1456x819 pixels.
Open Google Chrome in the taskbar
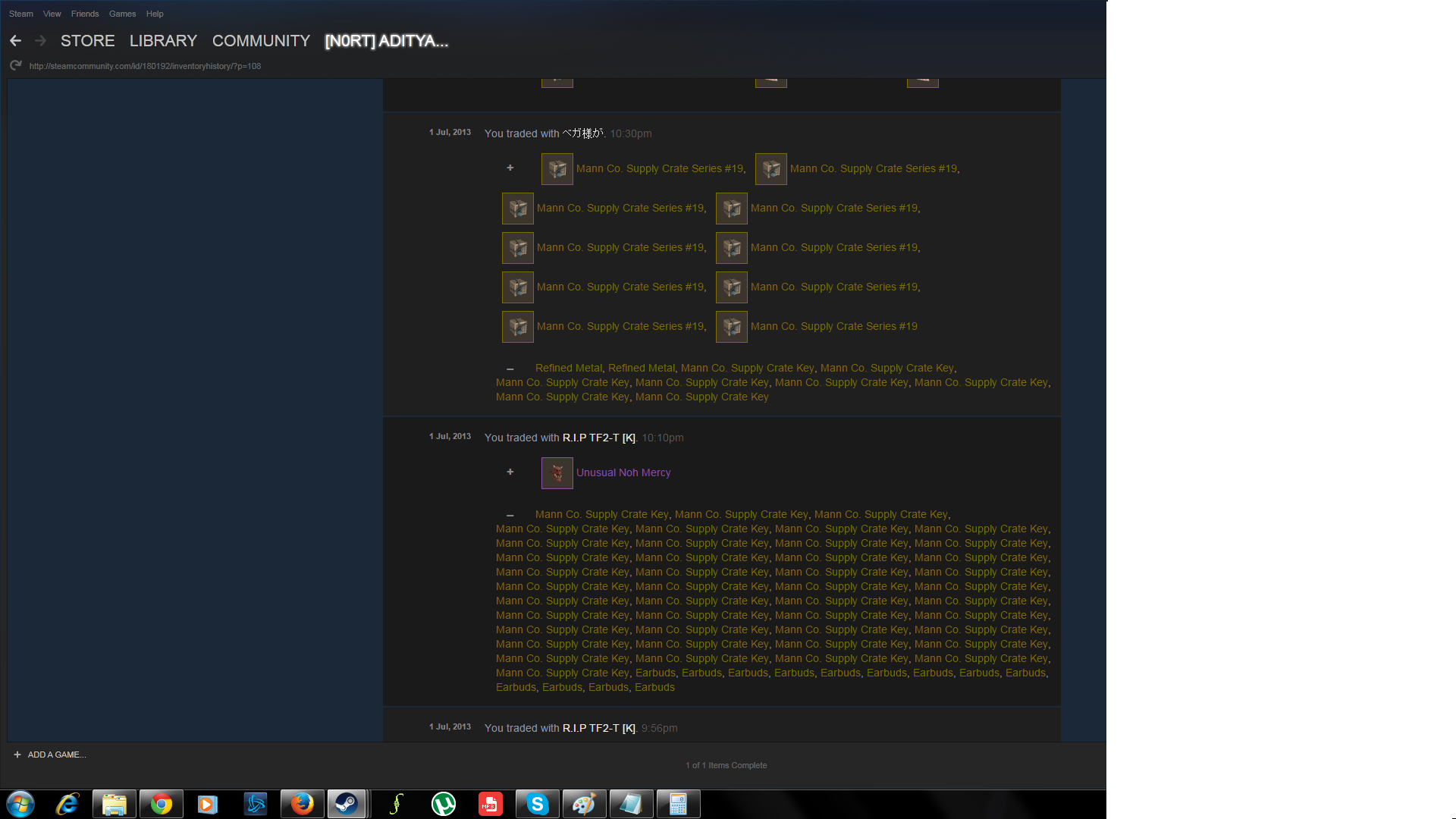coord(161,804)
